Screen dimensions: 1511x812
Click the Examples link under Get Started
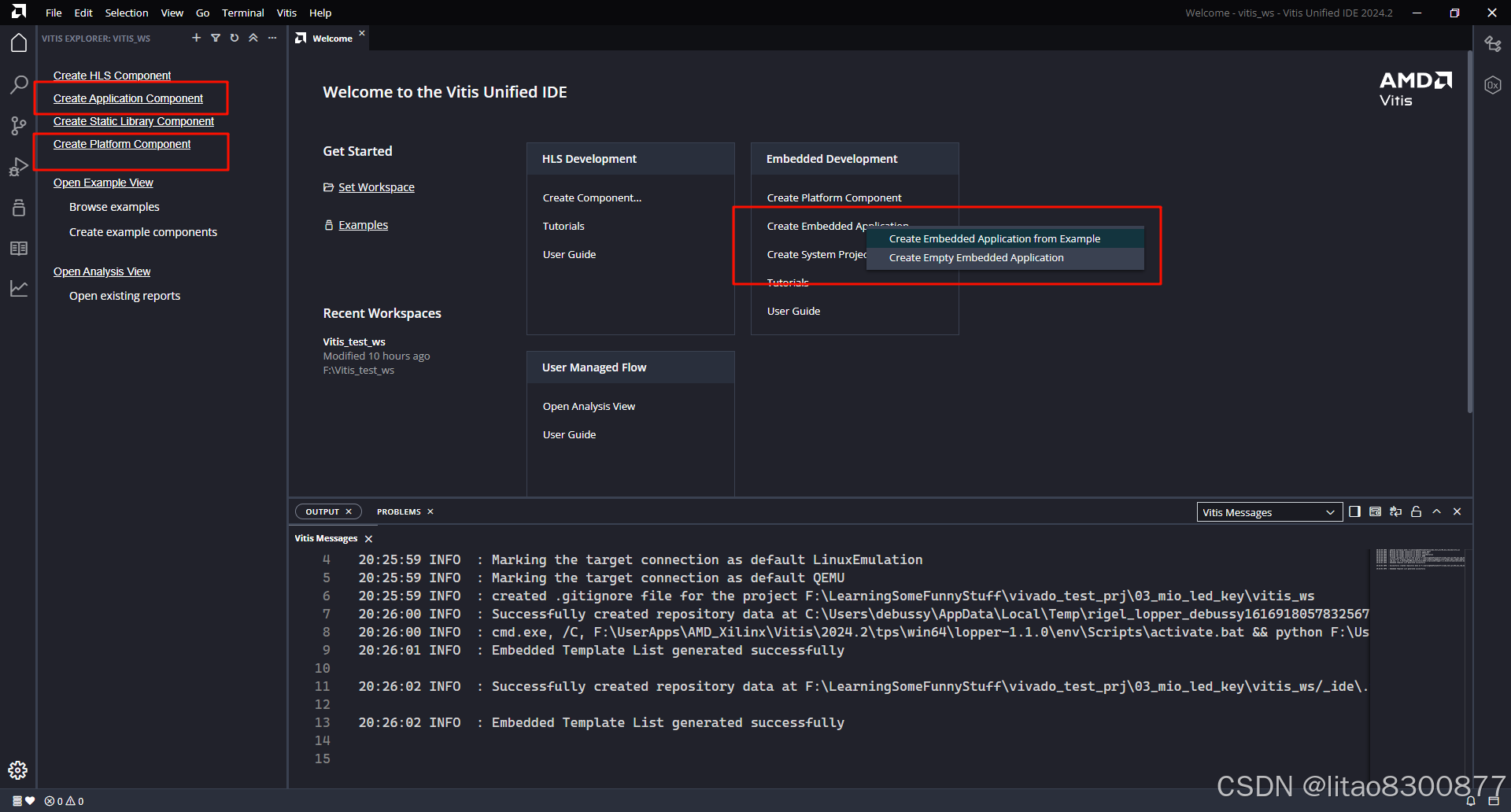click(363, 225)
